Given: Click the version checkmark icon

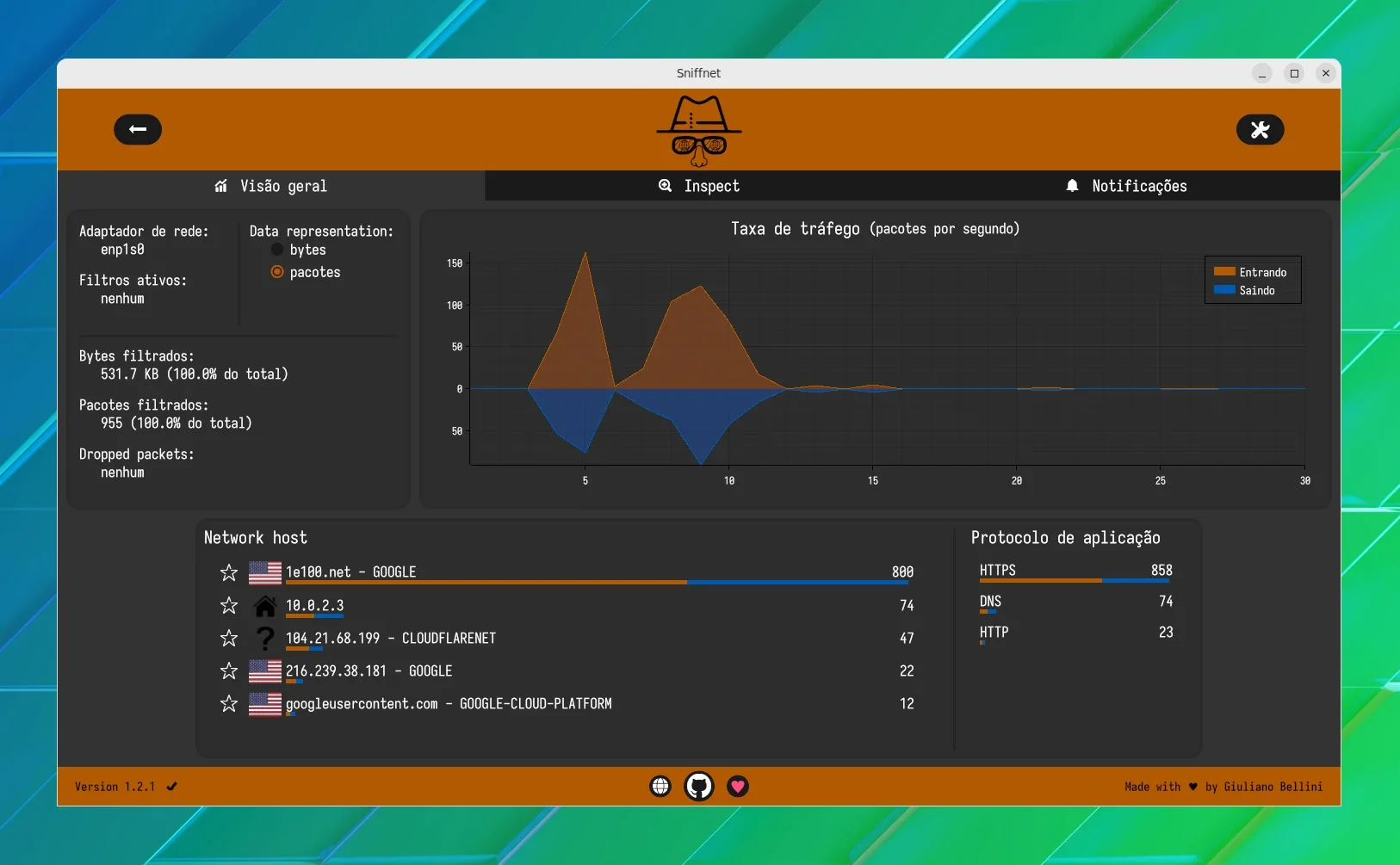Looking at the screenshot, I should [x=171, y=787].
